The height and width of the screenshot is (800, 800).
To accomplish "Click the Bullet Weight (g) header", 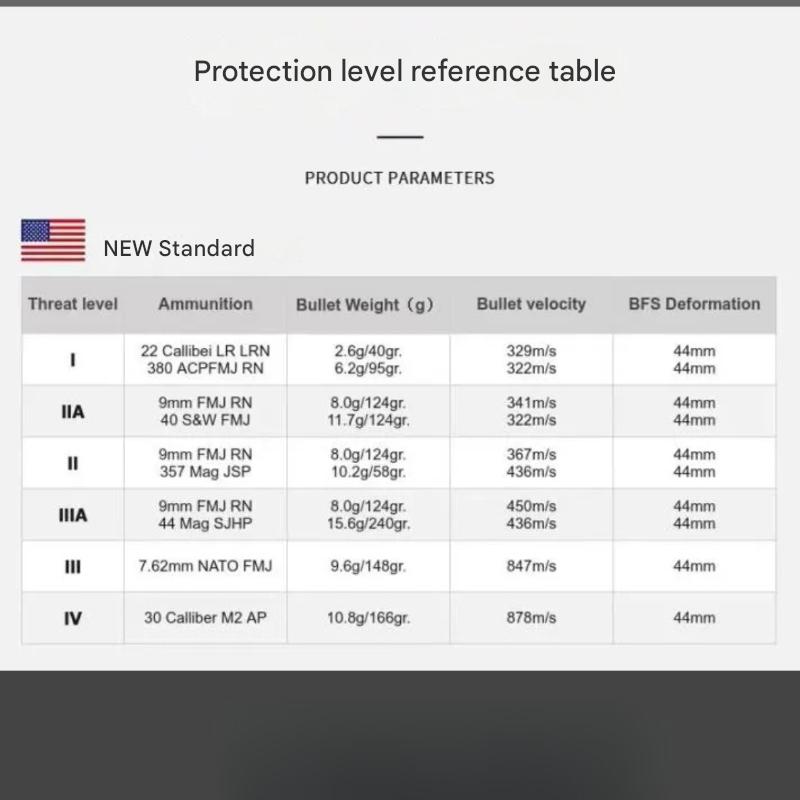I will click(368, 305).
